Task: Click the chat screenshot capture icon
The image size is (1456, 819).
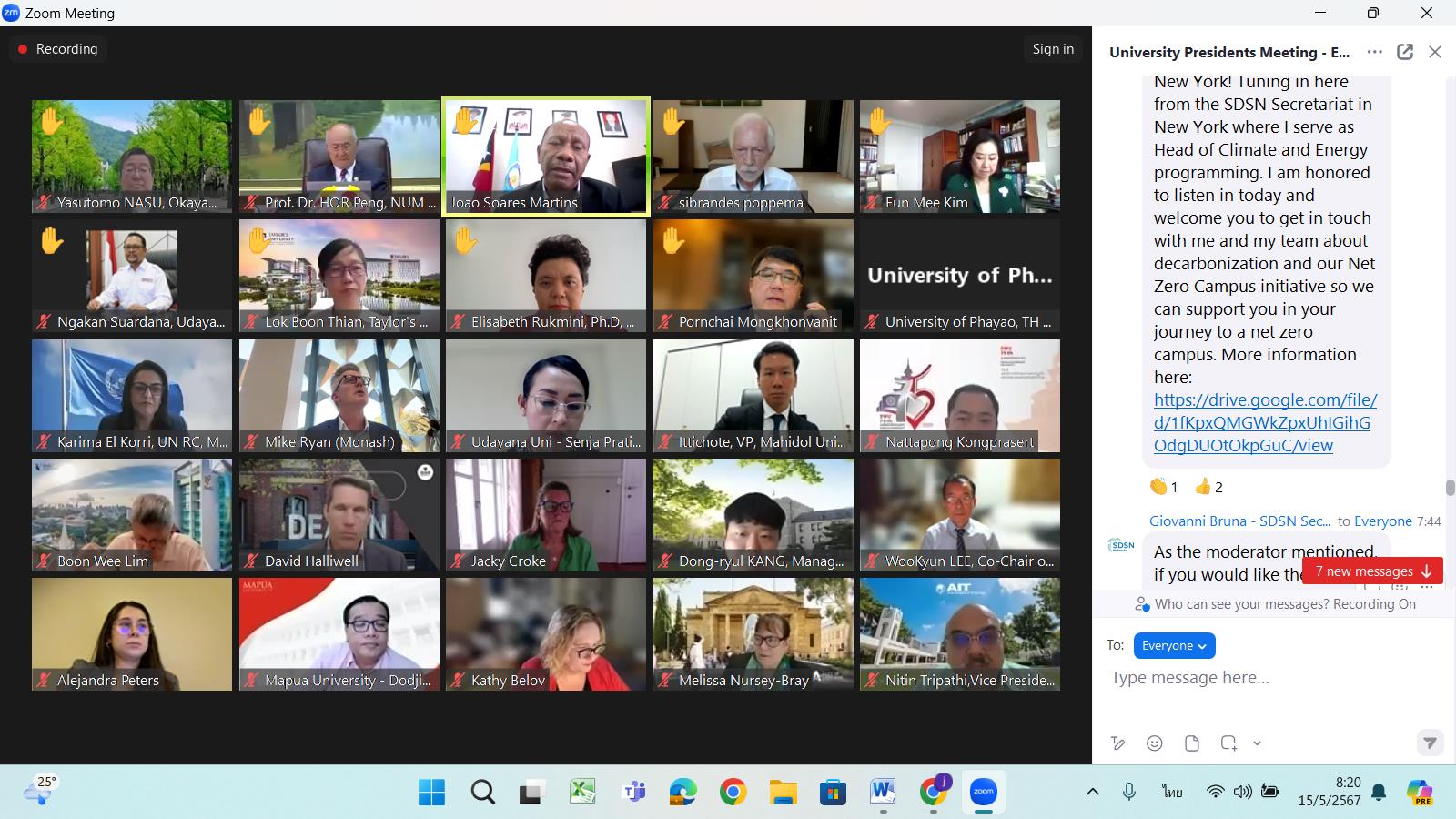Action: [x=1228, y=743]
